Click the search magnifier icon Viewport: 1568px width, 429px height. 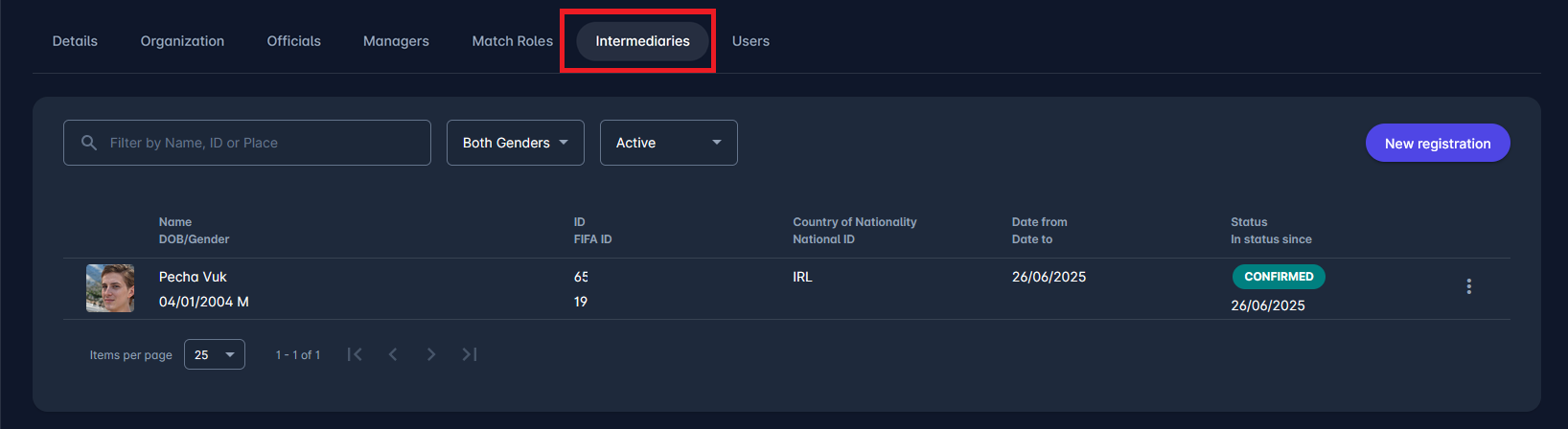pyautogui.click(x=89, y=143)
